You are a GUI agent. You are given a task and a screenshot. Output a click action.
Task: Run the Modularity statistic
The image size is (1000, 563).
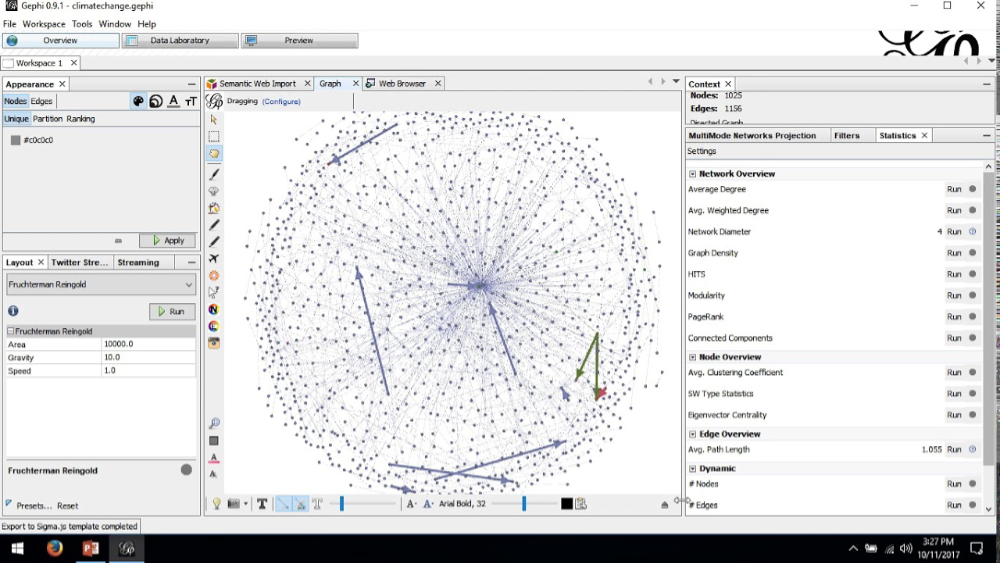pyautogui.click(x=953, y=295)
